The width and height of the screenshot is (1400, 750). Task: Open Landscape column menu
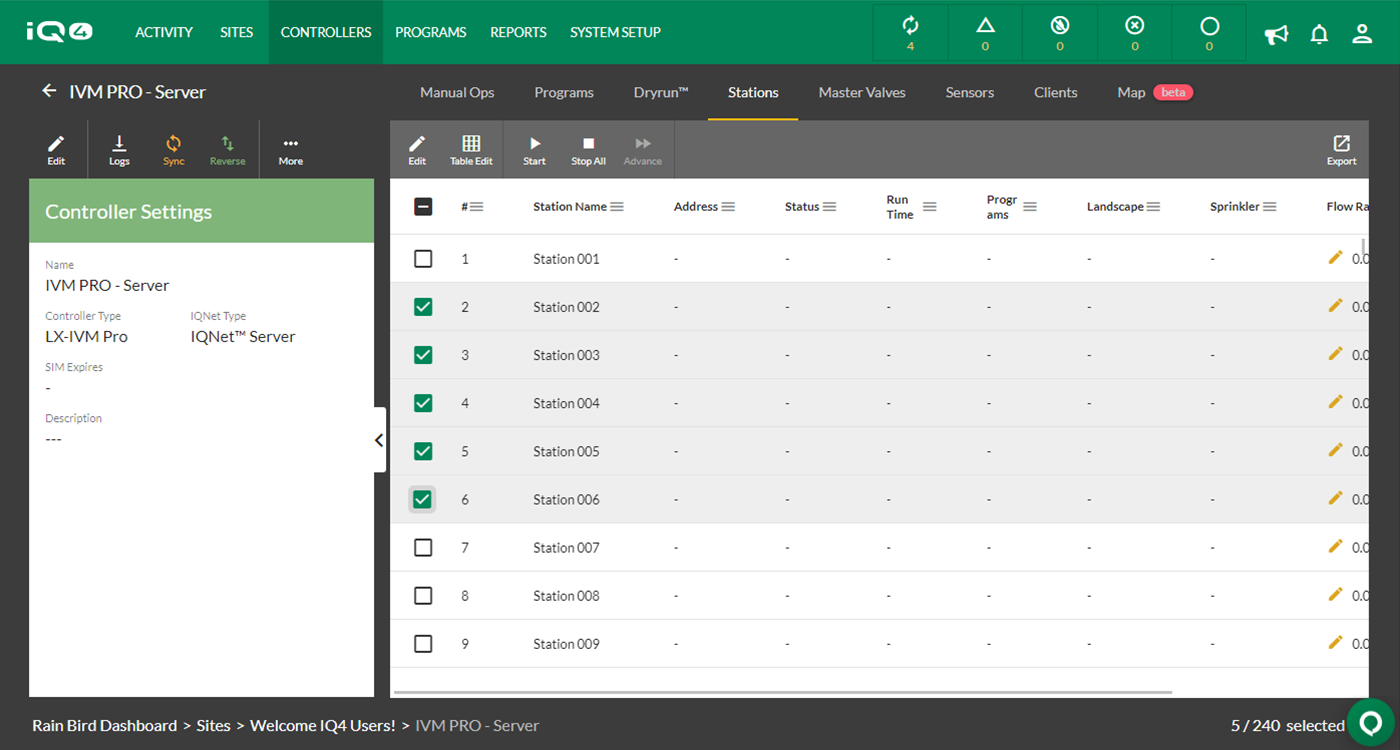1153,207
